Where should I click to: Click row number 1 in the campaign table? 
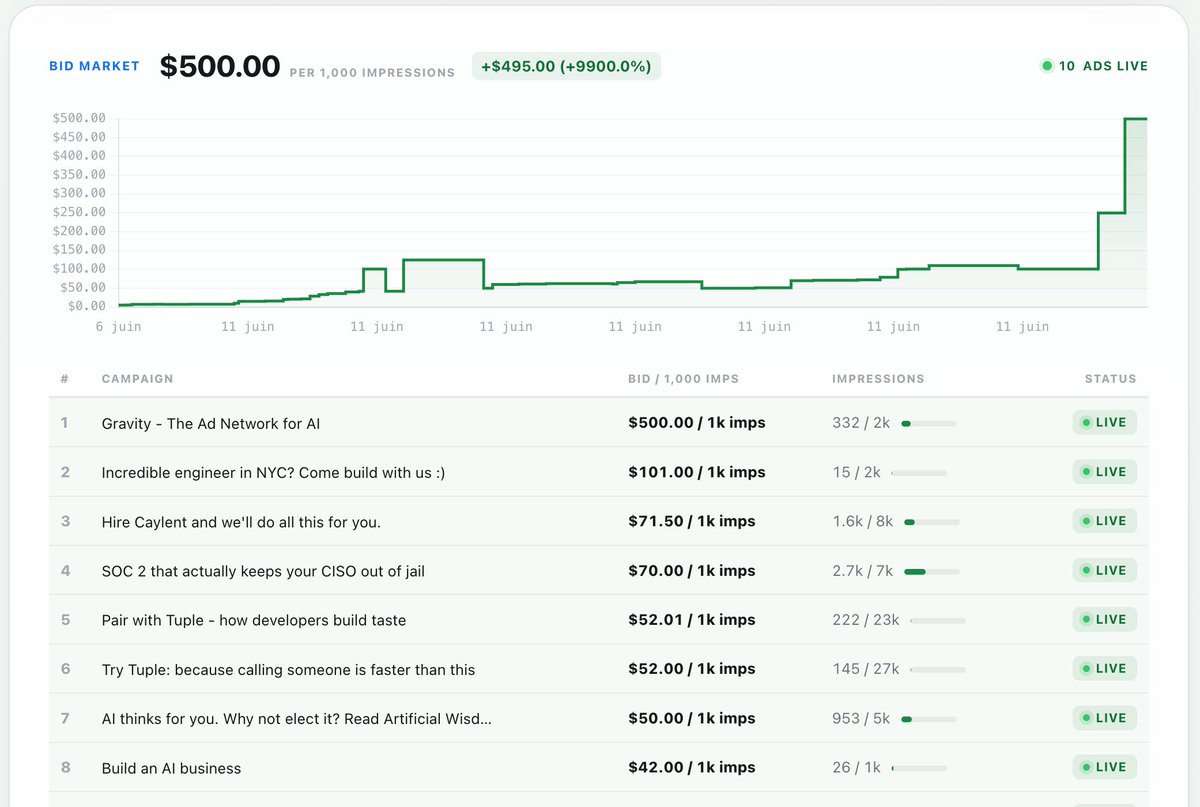pos(65,423)
